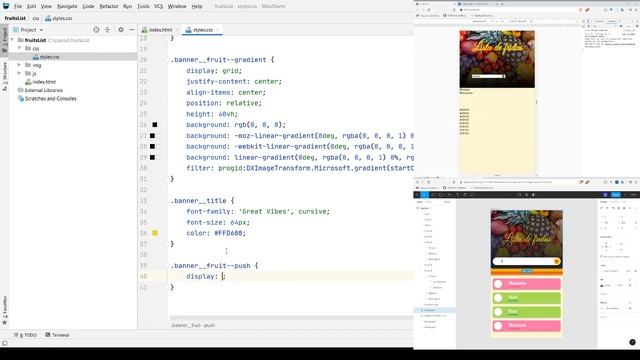The height and width of the screenshot is (360, 640).
Task: Click the Move tool icon in Figma toolbar
Action: (x=424, y=195)
